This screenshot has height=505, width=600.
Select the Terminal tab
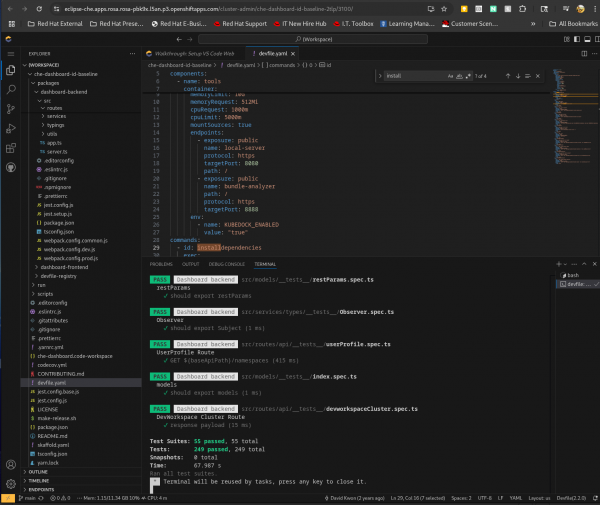click(x=265, y=264)
